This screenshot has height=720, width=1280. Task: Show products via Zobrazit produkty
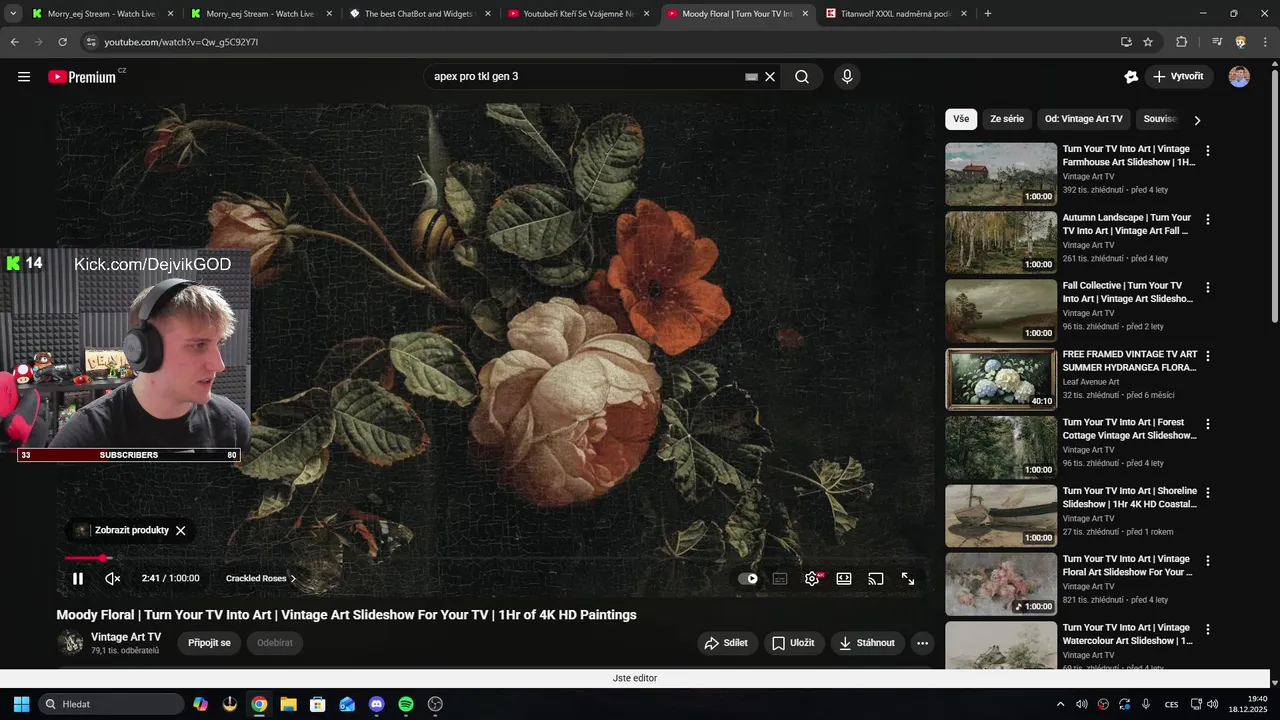click(131, 530)
